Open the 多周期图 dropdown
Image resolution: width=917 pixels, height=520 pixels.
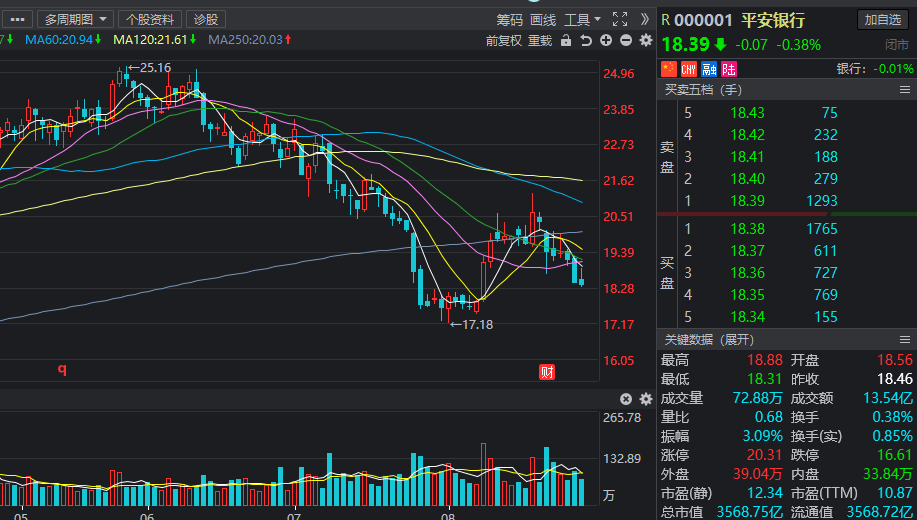75,19
